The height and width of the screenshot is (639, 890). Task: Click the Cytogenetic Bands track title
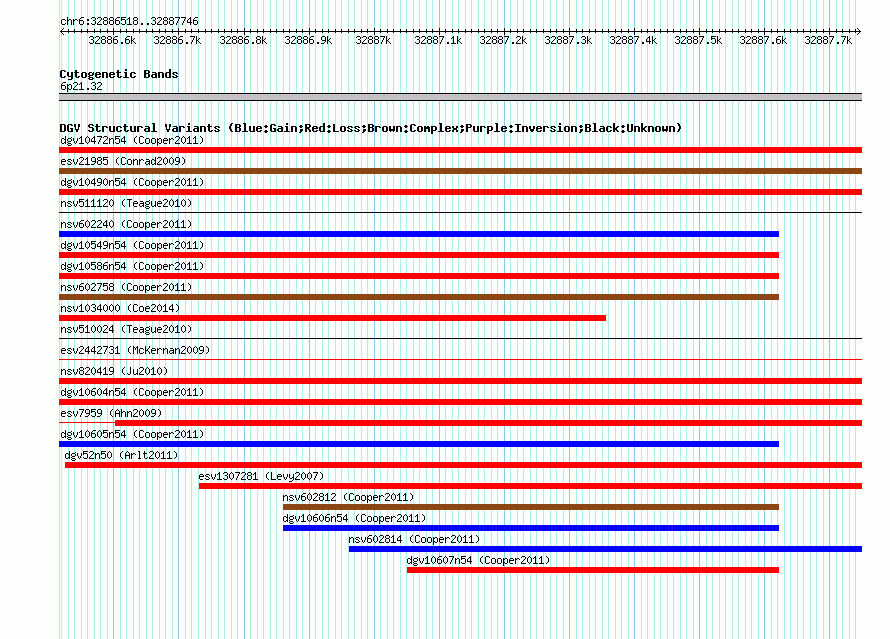point(119,74)
